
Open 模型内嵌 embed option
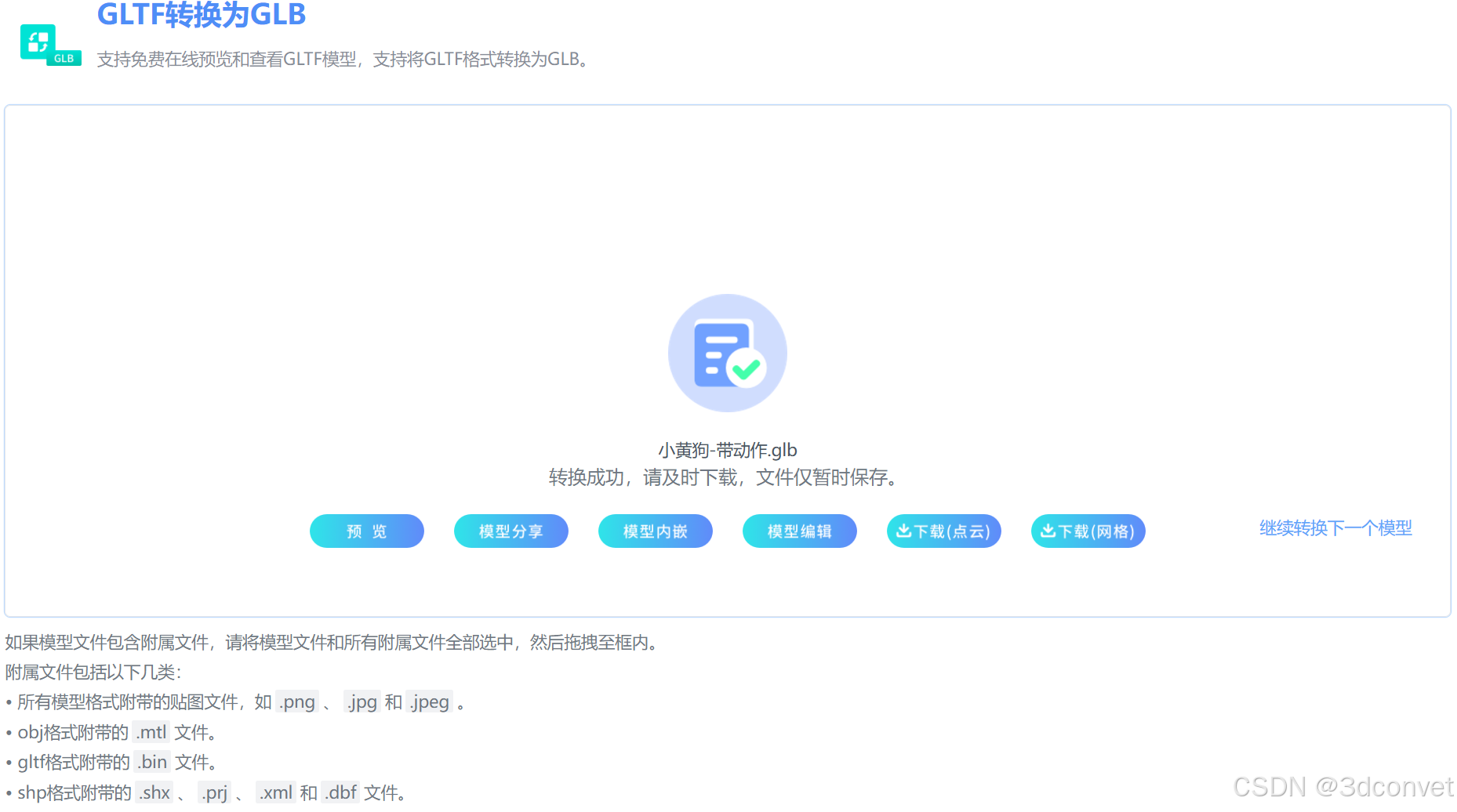(655, 531)
